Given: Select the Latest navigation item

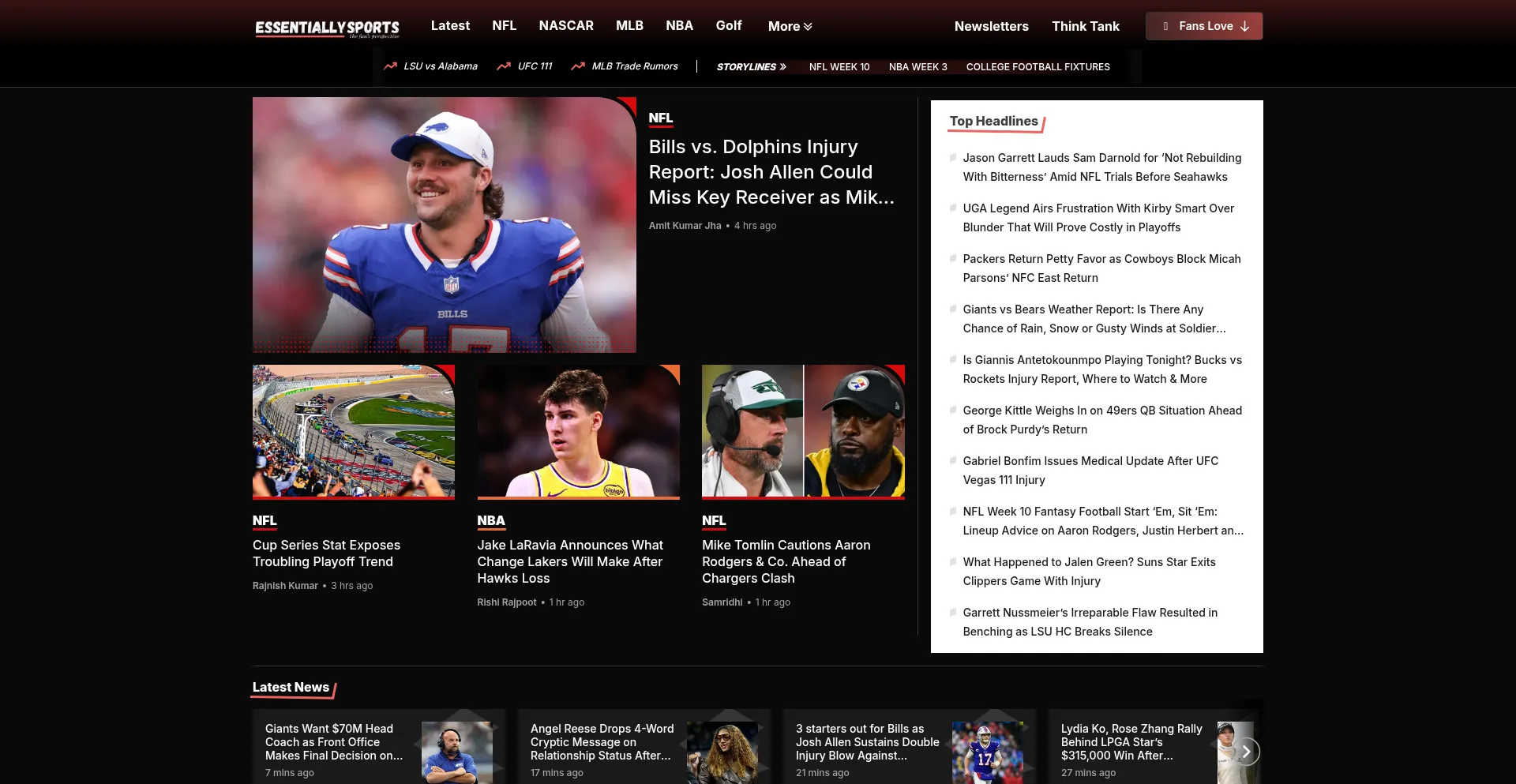Looking at the screenshot, I should tap(450, 26).
